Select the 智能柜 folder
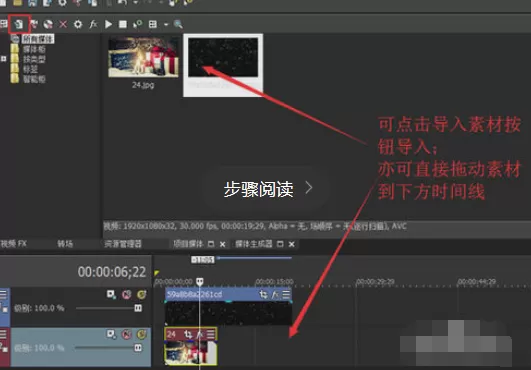The image size is (531, 370). point(34,79)
